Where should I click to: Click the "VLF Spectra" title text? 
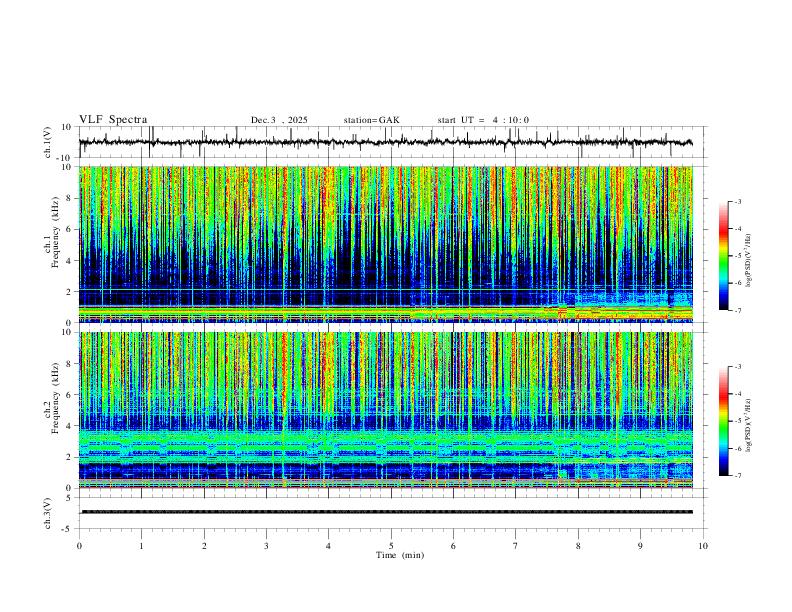(113, 120)
